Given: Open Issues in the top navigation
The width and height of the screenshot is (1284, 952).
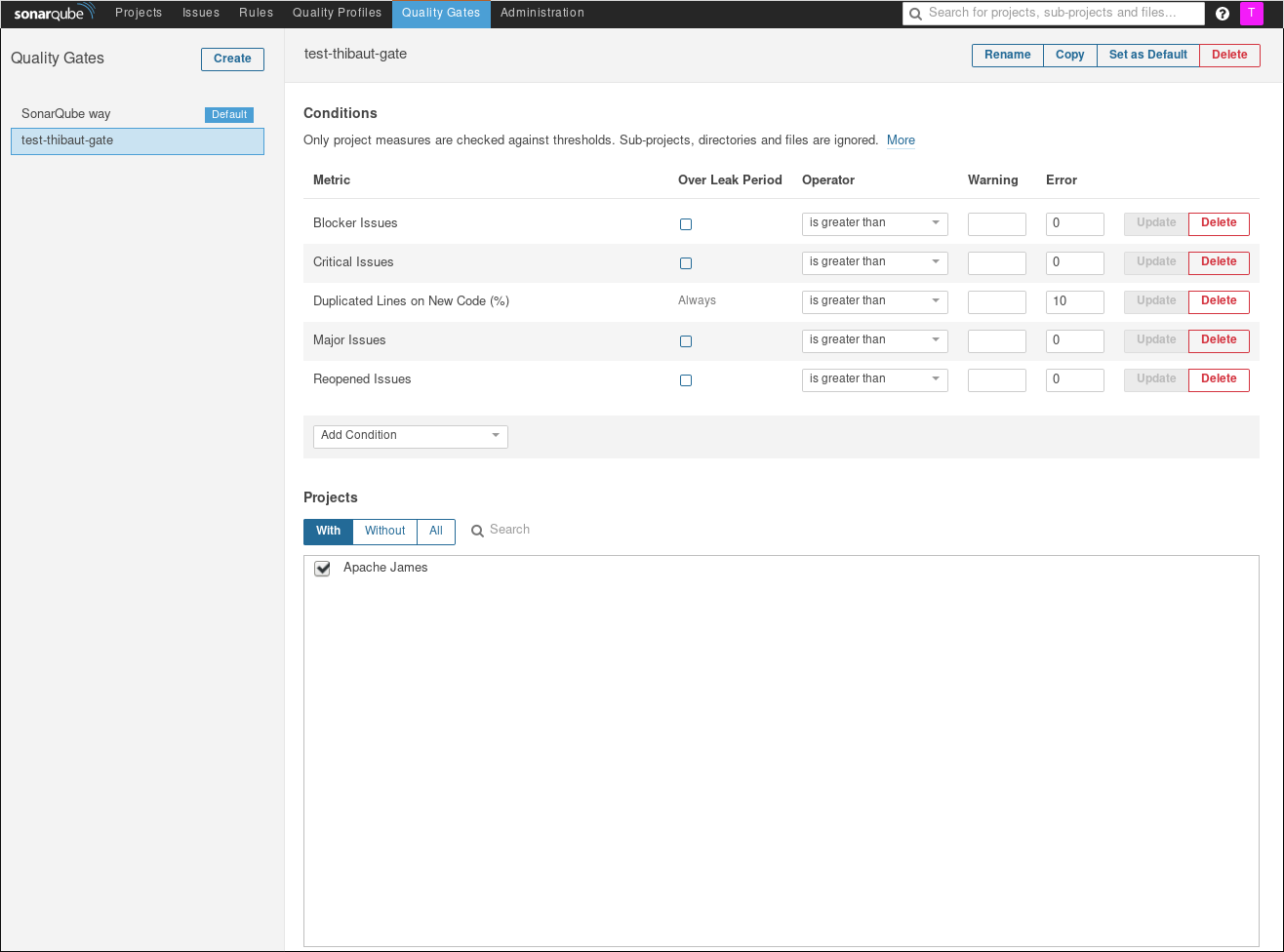Looking at the screenshot, I should (201, 14).
